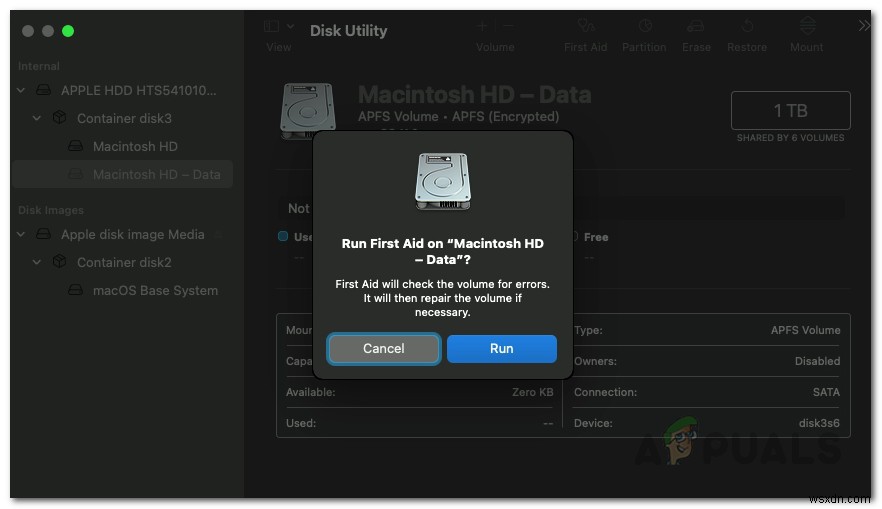
Task: Confirm First Aid with the Run button
Action: click(501, 349)
